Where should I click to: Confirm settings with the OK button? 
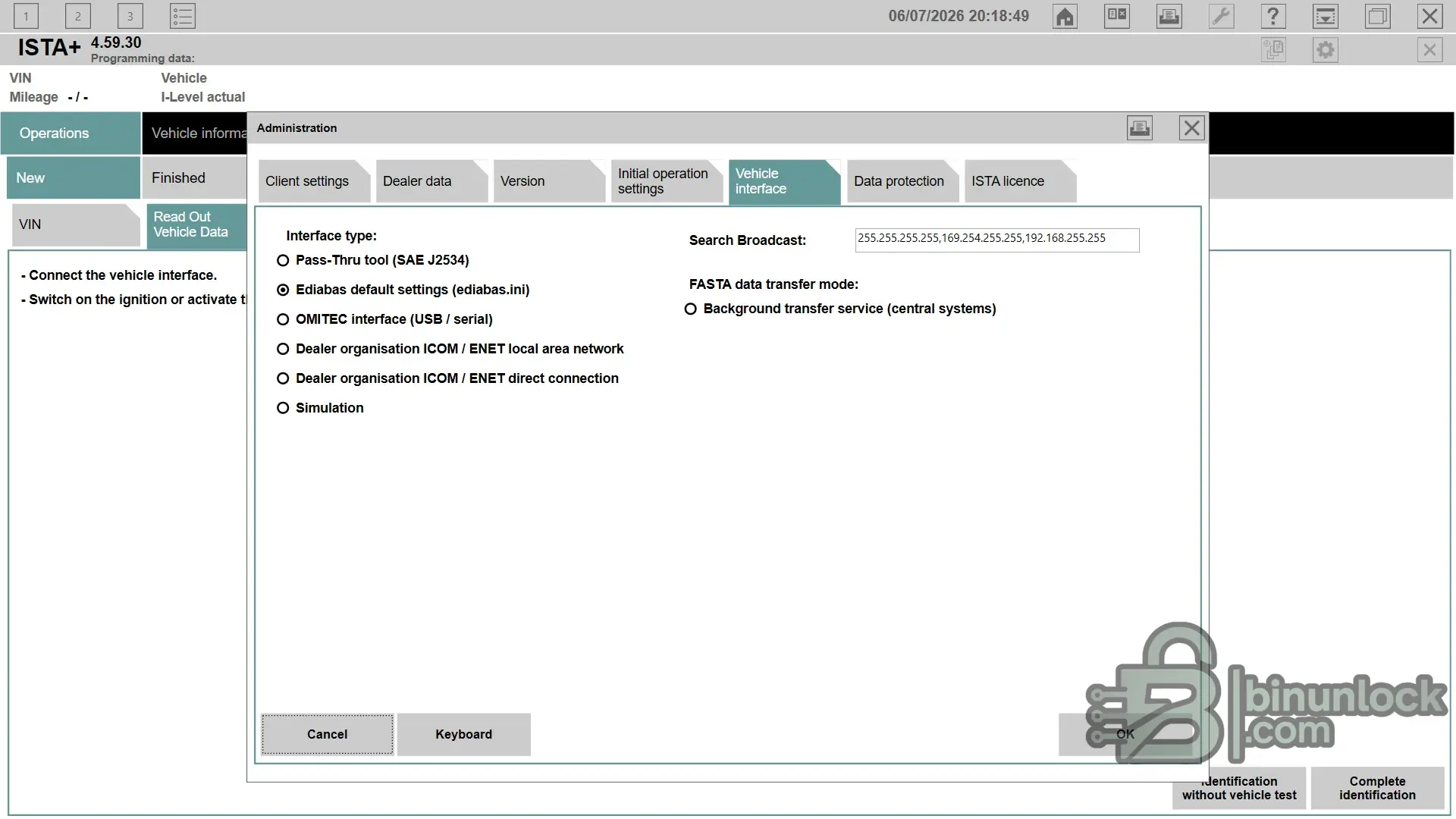point(1125,734)
